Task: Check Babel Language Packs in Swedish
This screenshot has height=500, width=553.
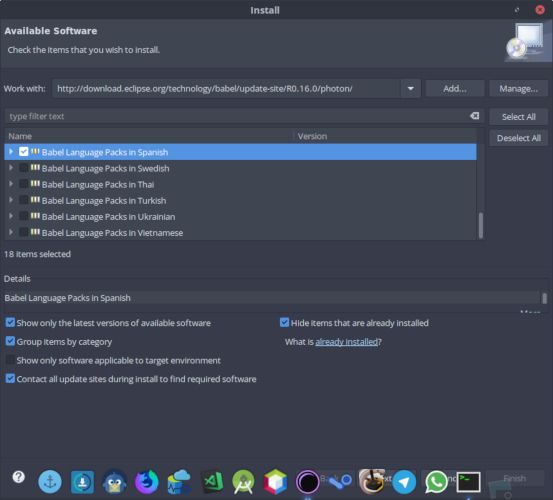Action: coord(24,168)
